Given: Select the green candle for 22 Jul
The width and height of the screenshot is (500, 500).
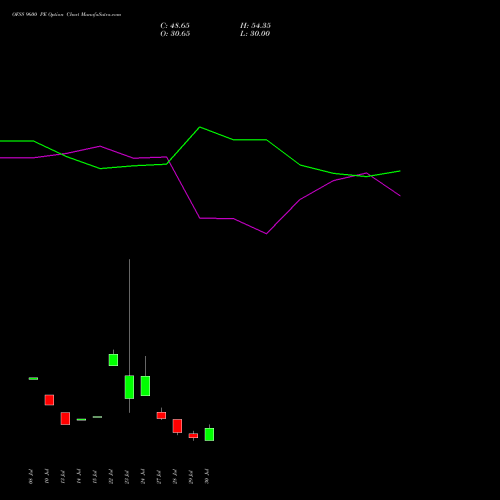Looking at the screenshot, I should pos(113,360).
